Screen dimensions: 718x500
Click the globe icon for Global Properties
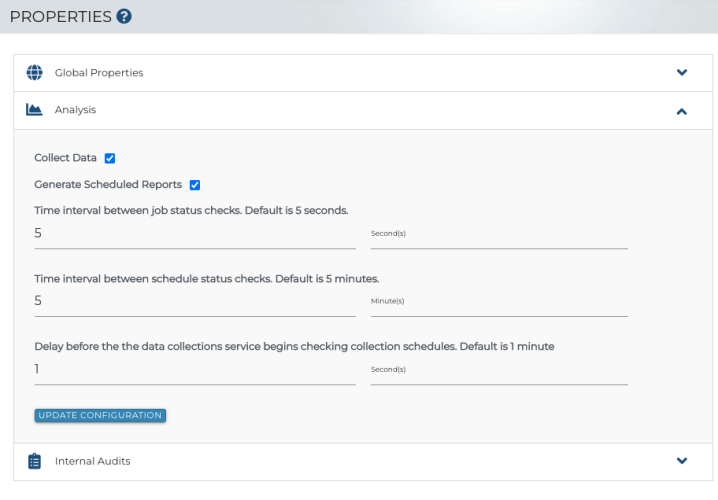[x=34, y=73]
